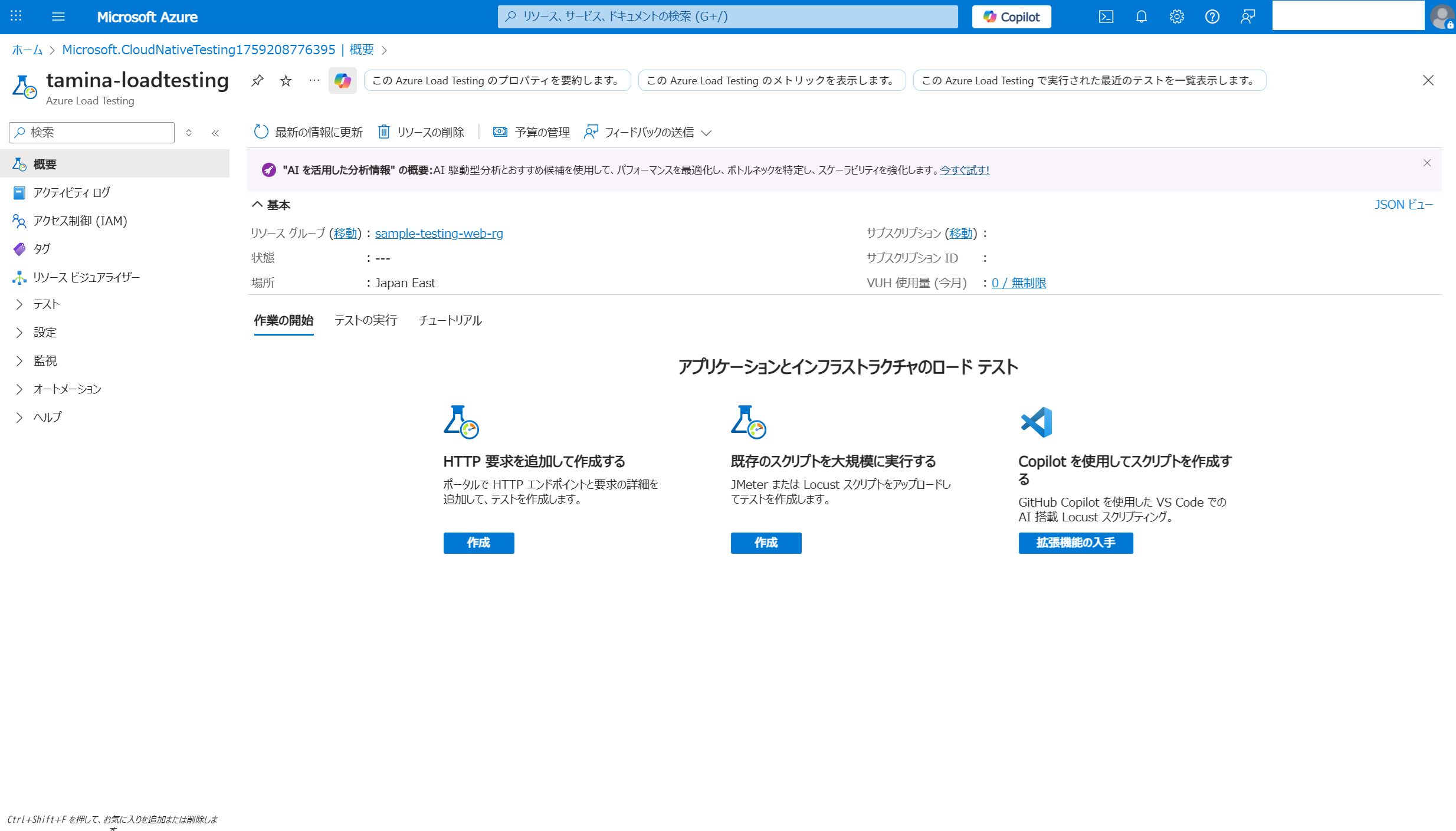The height and width of the screenshot is (831, 1456).
Task: Dismiss the AI analysis info banner
Action: (x=1427, y=163)
